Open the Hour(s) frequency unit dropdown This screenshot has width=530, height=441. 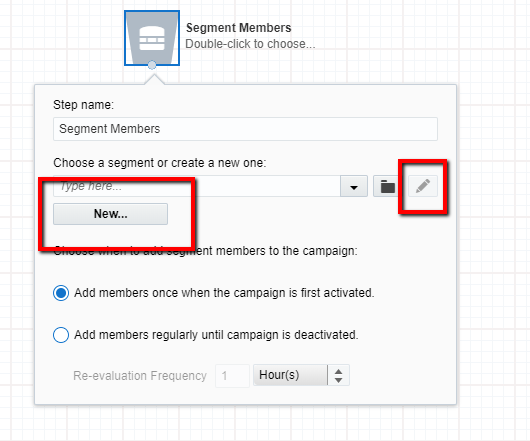coord(290,375)
